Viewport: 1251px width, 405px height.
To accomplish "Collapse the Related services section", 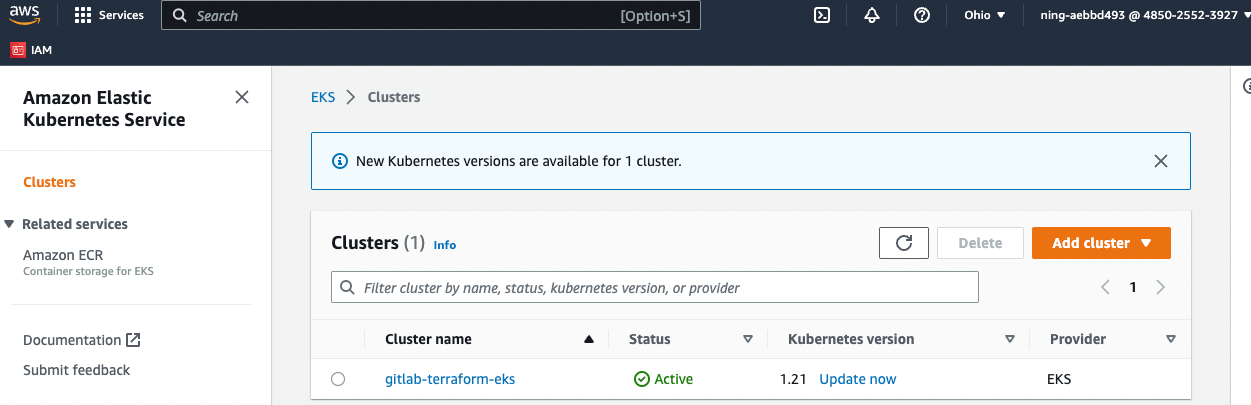I will (x=10, y=224).
